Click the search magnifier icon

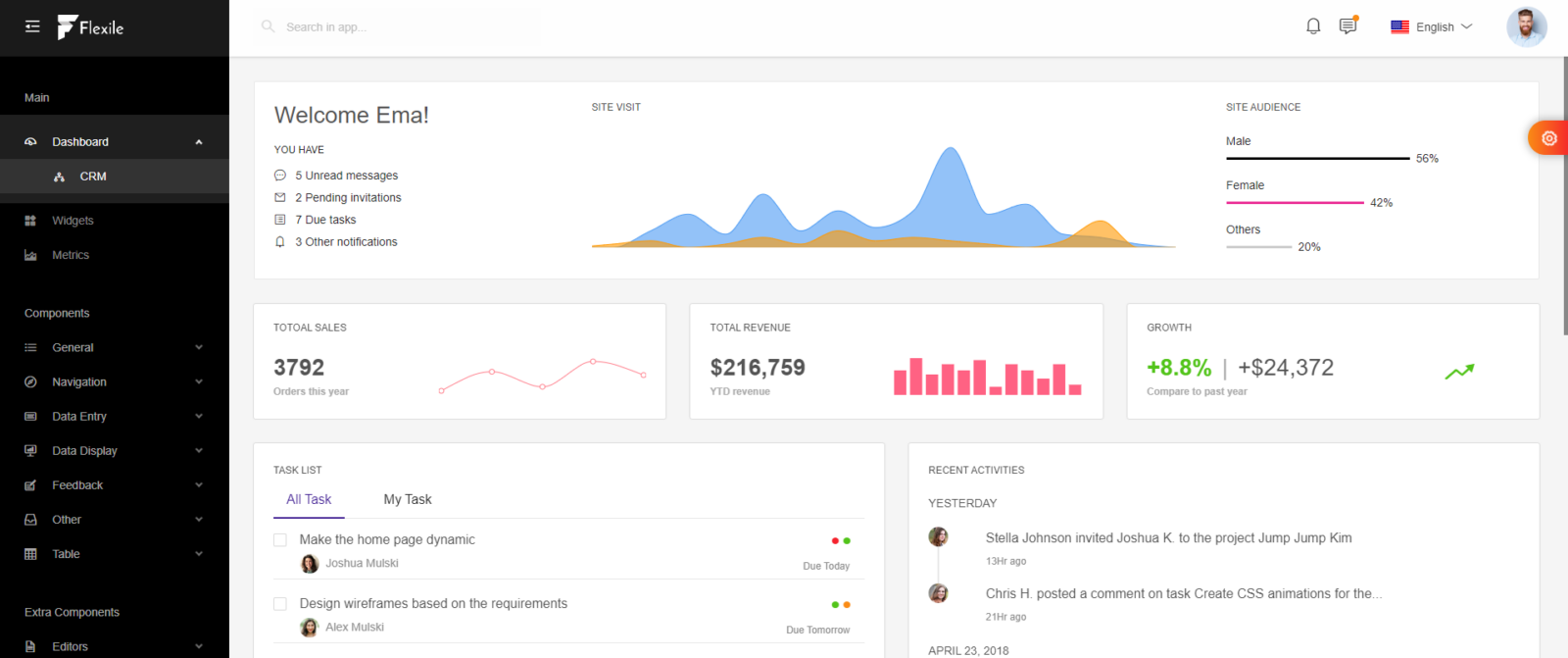tap(268, 26)
